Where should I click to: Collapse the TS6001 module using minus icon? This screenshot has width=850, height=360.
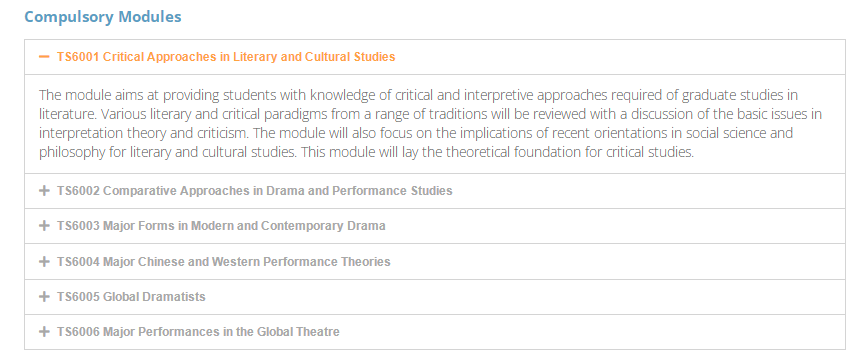(44, 56)
